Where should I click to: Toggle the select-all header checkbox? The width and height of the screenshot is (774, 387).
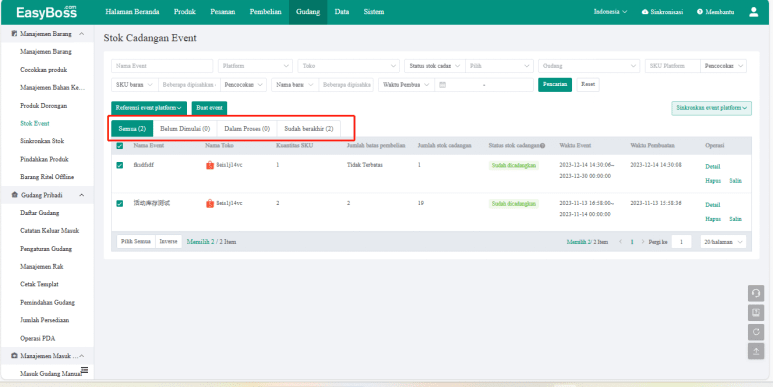(x=119, y=146)
